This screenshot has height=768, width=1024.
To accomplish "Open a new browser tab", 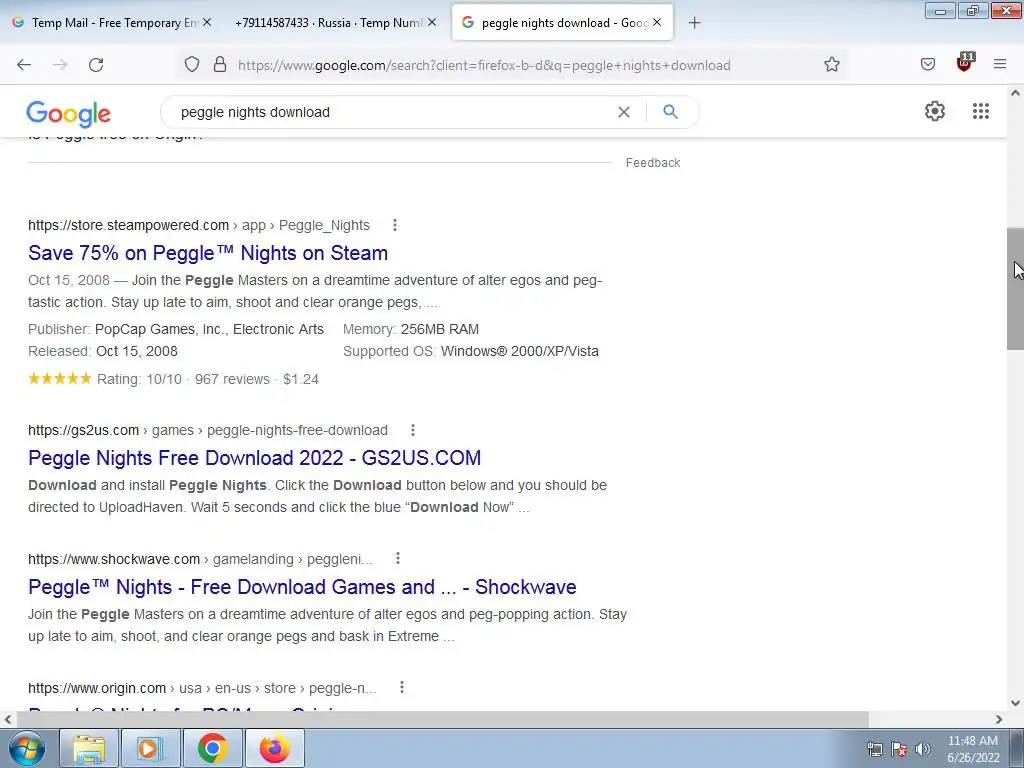I will click(694, 23).
